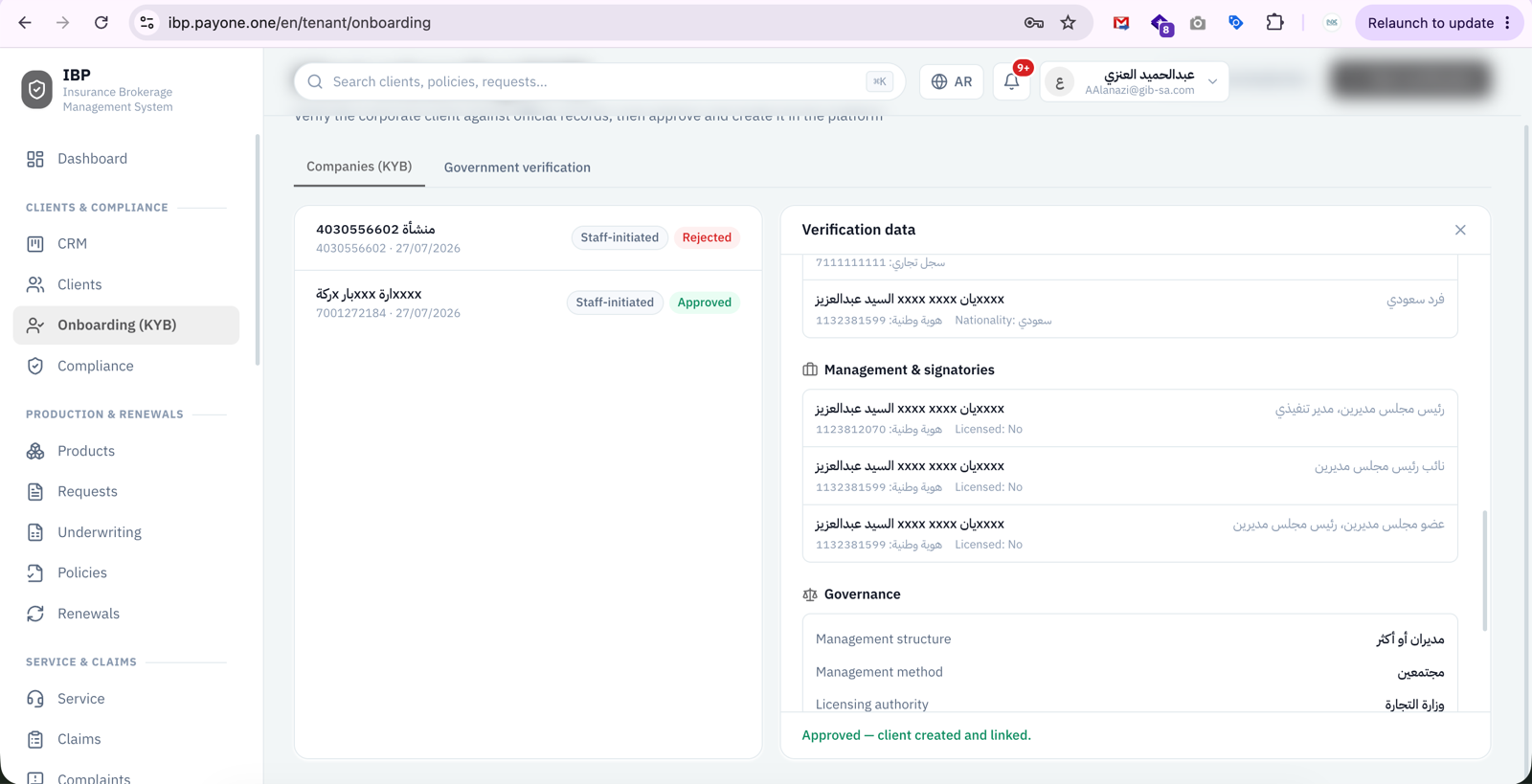Select the rejected 4030556602 company row

coord(529,238)
